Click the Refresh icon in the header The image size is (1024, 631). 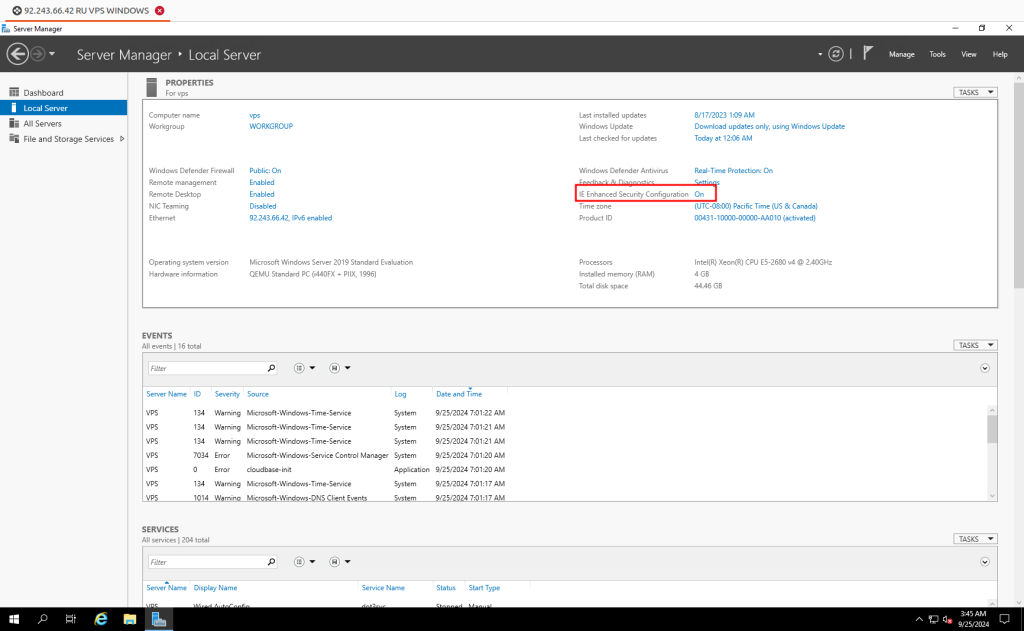tap(835, 54)
